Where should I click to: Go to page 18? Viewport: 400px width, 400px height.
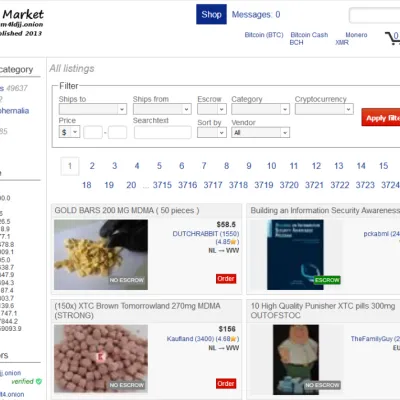click(87, 185)
